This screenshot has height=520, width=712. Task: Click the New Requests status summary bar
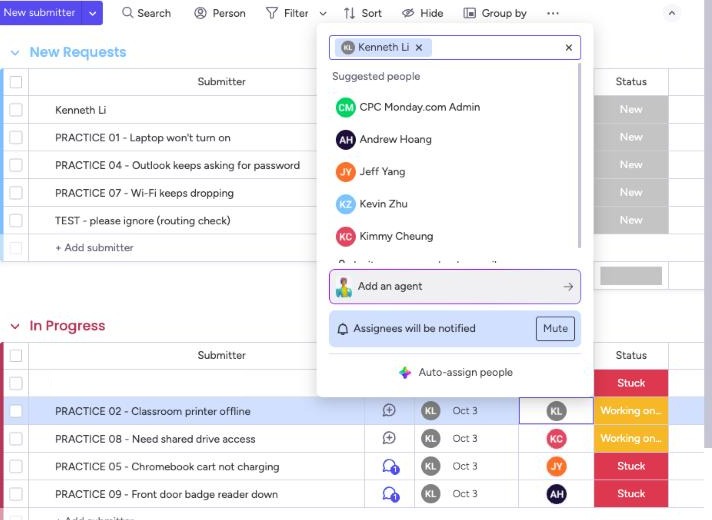tap(631, 276)
